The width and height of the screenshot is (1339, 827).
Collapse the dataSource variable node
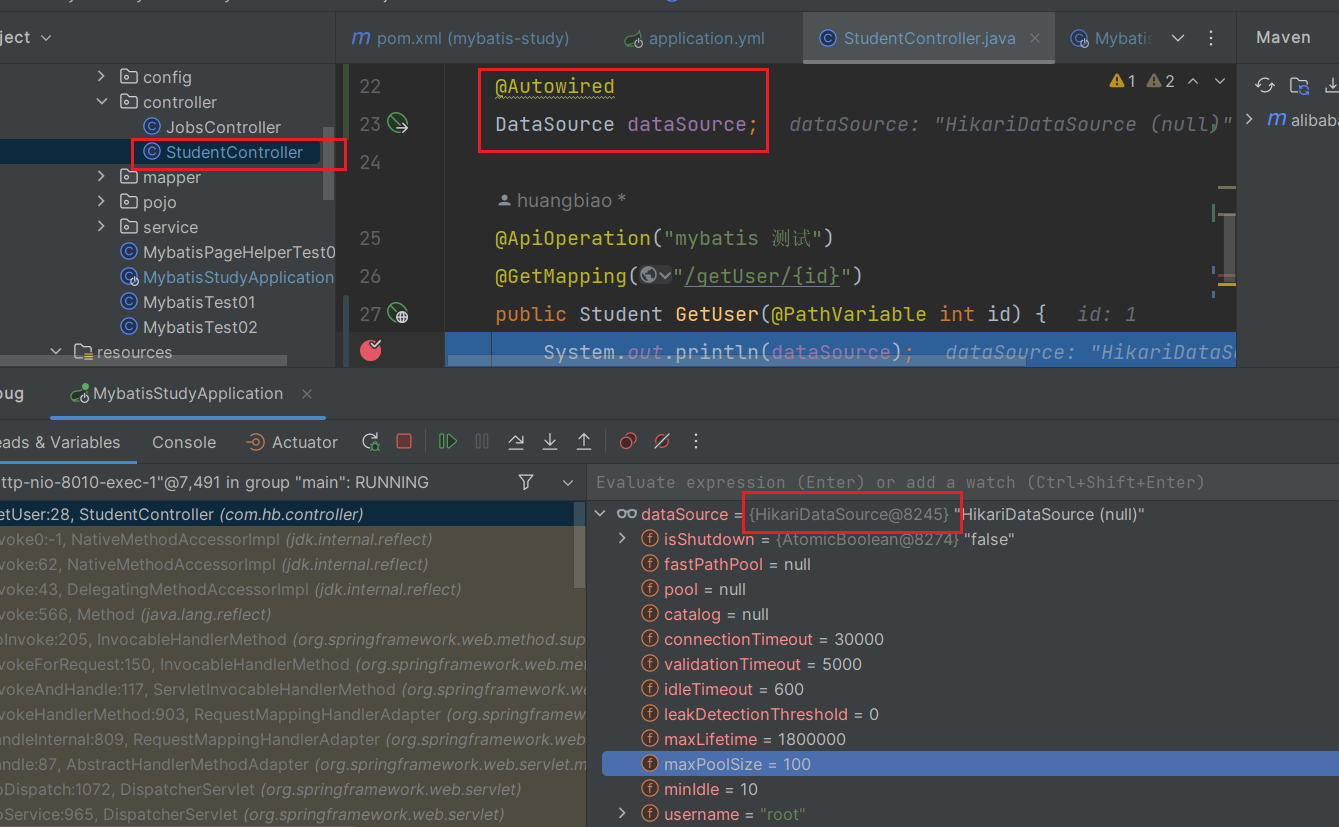600,514
